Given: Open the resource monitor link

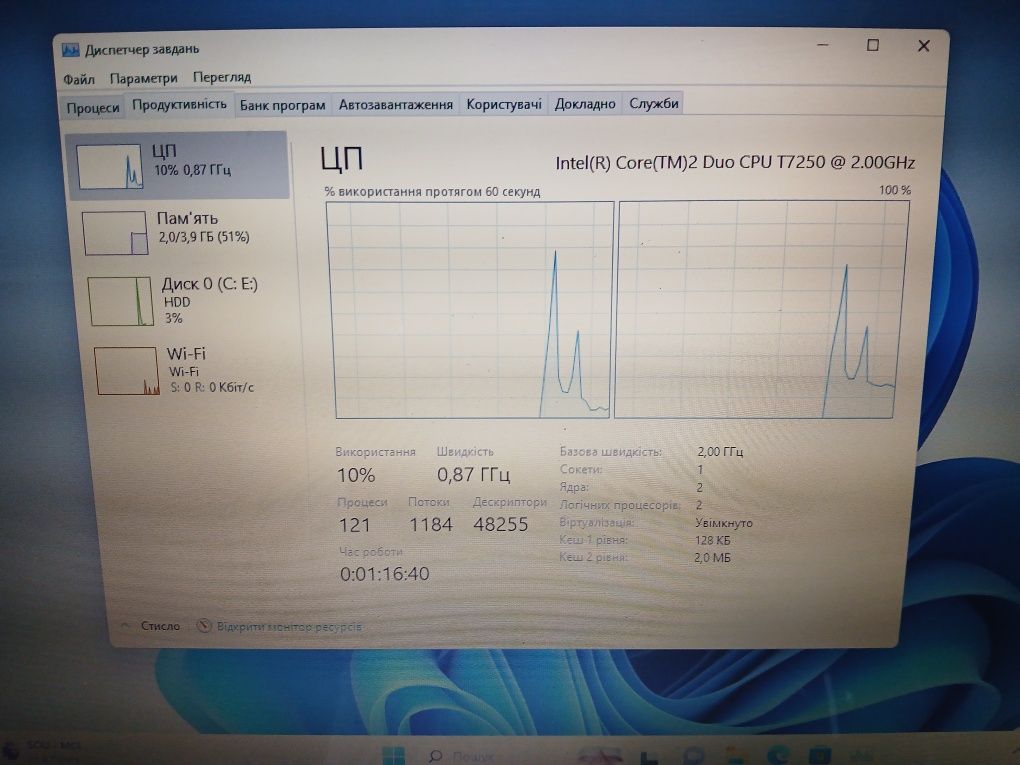Looking at the screenshot, I should [x=289, y=627].
